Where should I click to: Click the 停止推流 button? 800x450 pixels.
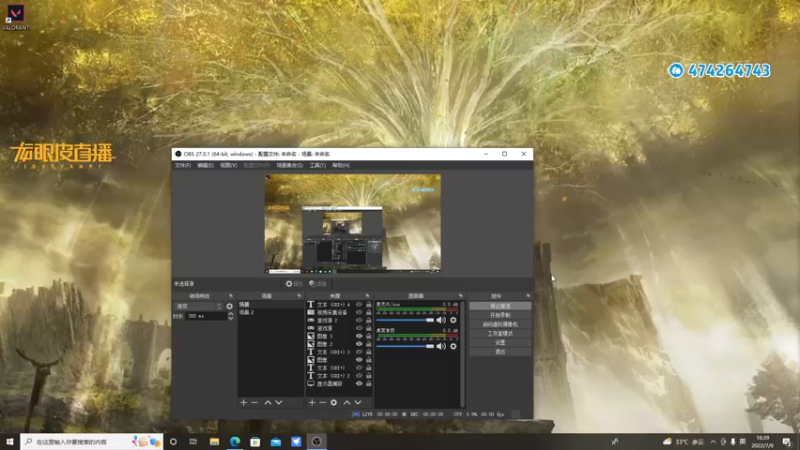coord(500,306)
